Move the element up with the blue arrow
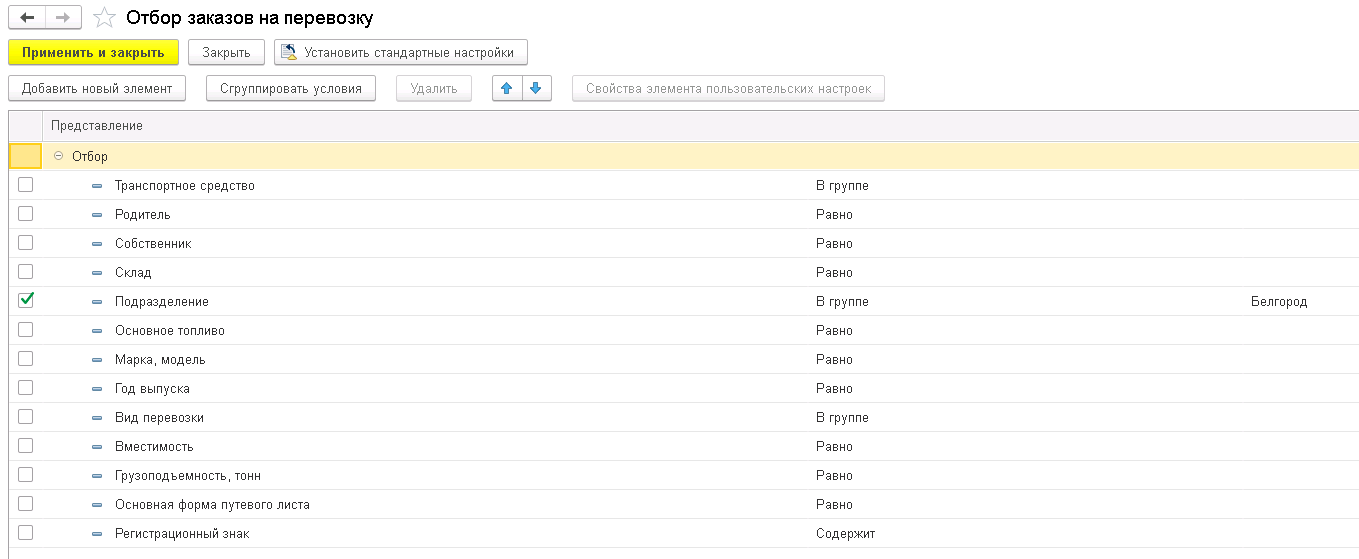The image size is (1359, 559). point(507,88)
